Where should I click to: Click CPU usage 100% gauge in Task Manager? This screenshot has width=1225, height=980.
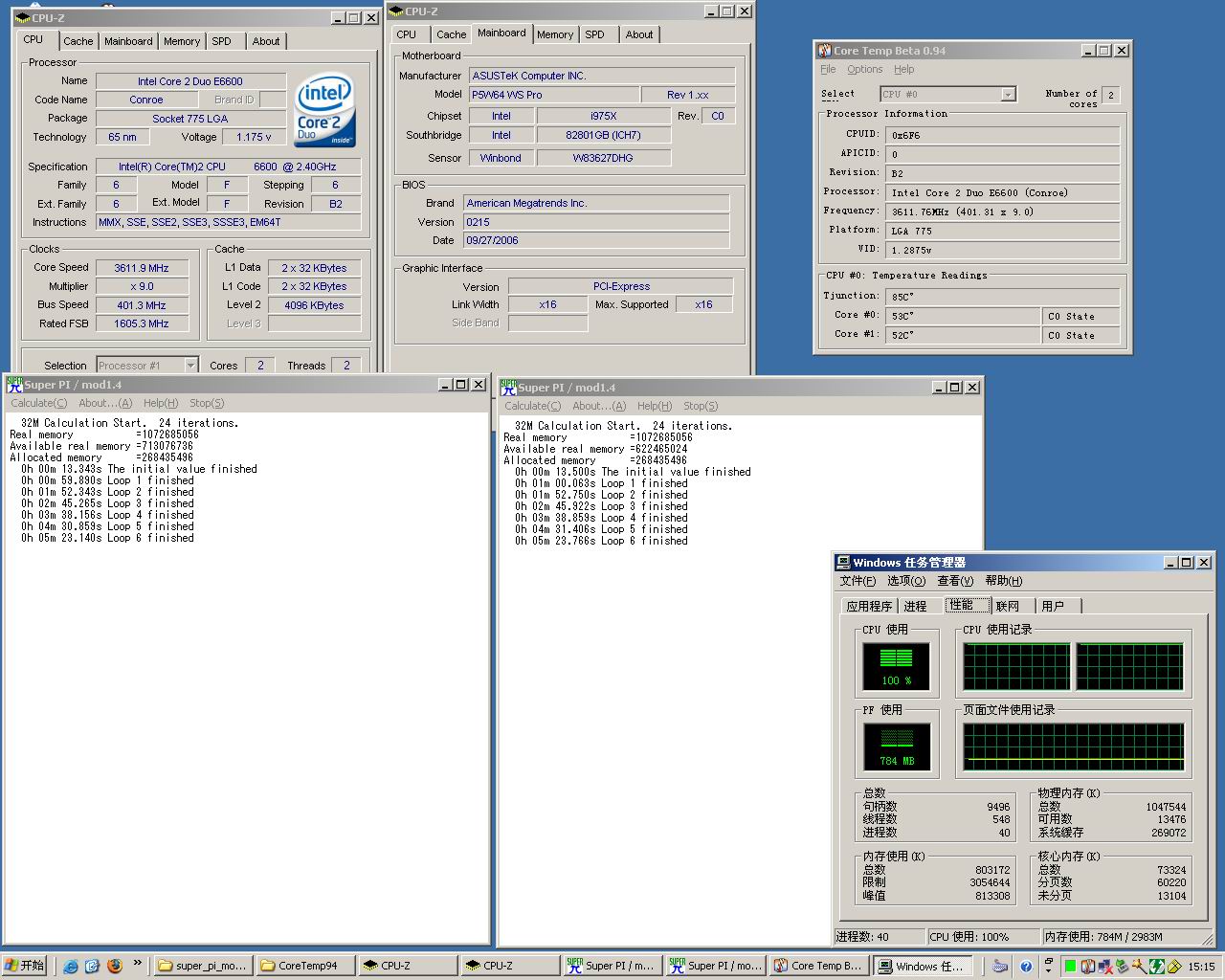(x=897, y=666)
